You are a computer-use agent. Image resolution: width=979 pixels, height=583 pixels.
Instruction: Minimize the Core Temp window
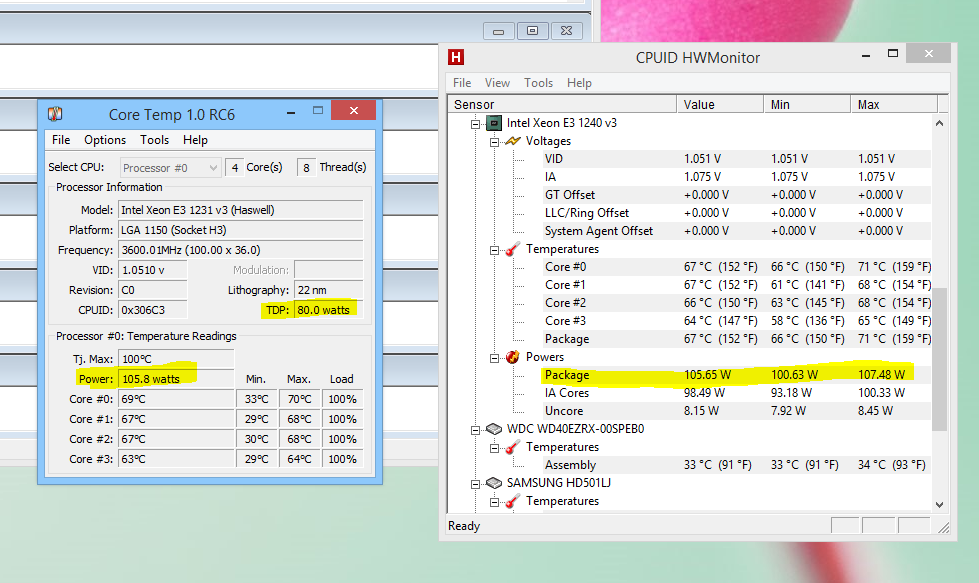[x=291, y=112]
